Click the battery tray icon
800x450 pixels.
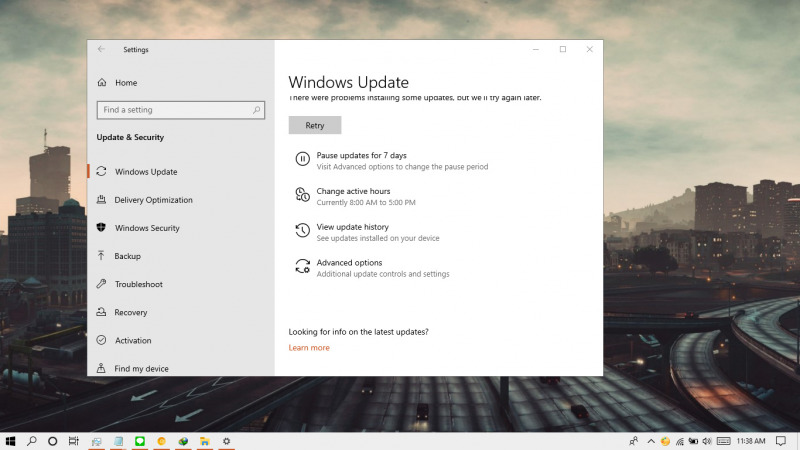coord(693,441)
